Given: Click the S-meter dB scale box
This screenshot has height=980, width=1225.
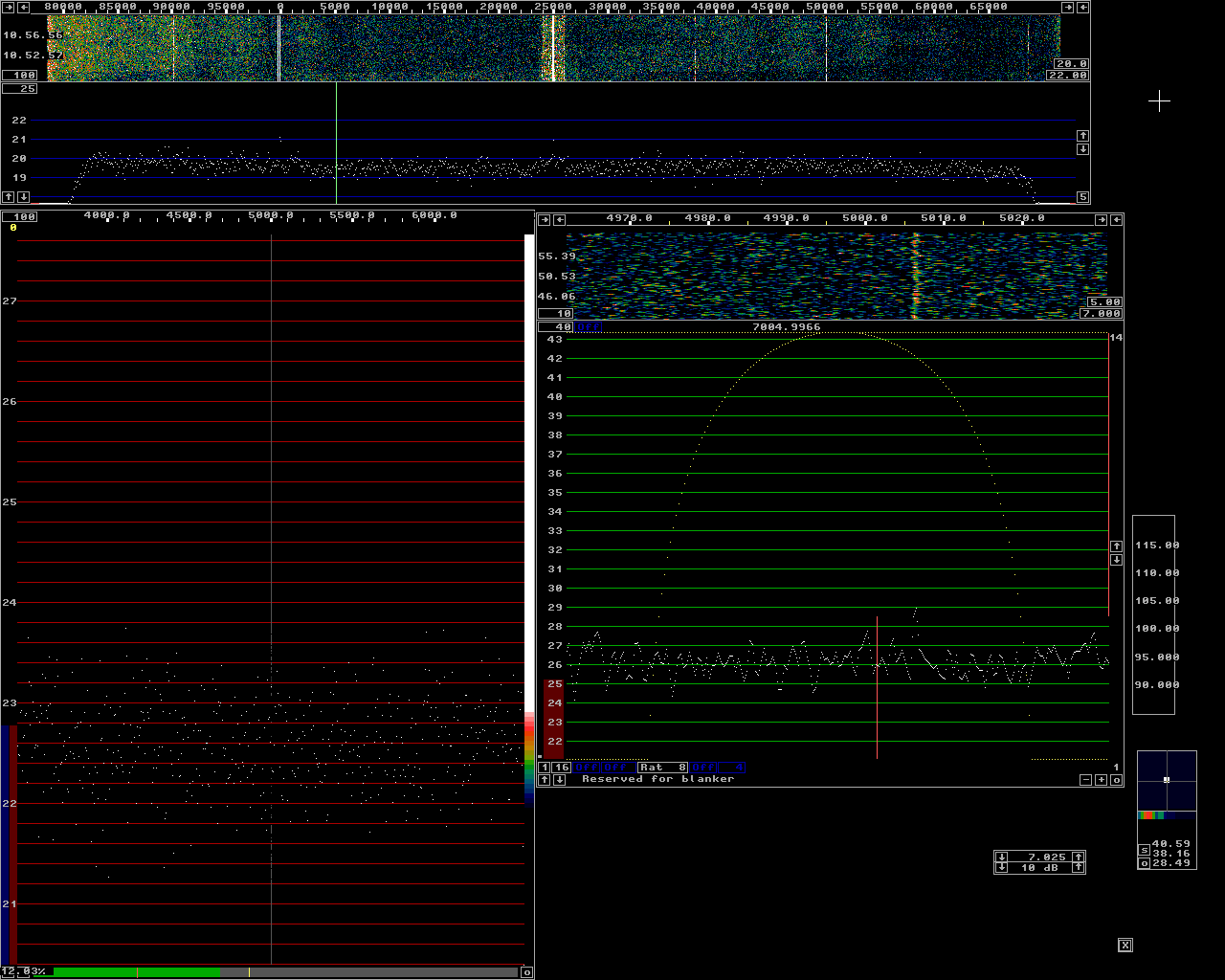Looking at the screenshot, I should pos(1153,614).
